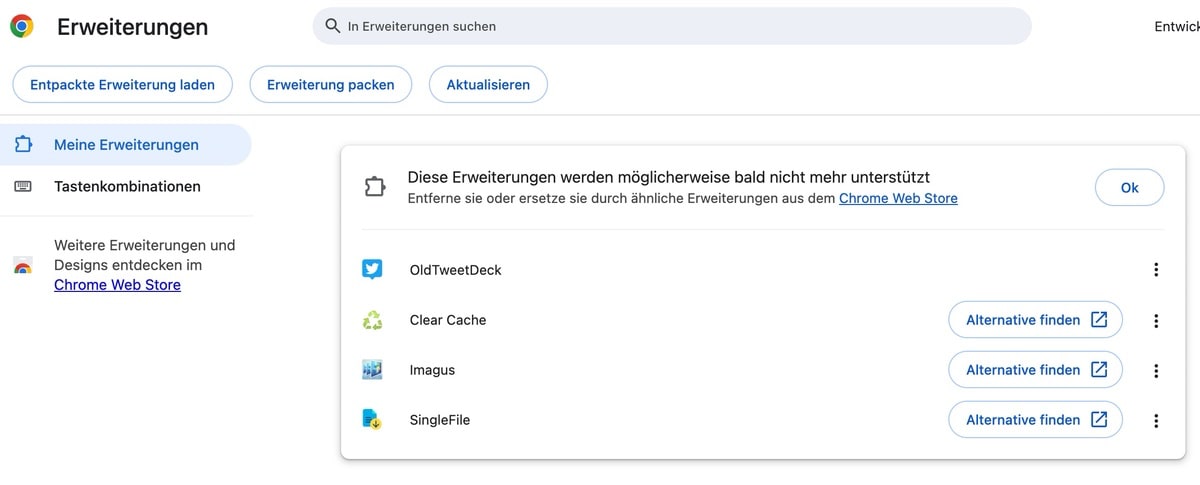Image resolution: width=1200 pixels, height=485 pixels.
Task: Click the Erweiterungen page title
Action: pyautogui.click(x=133, y=27)
